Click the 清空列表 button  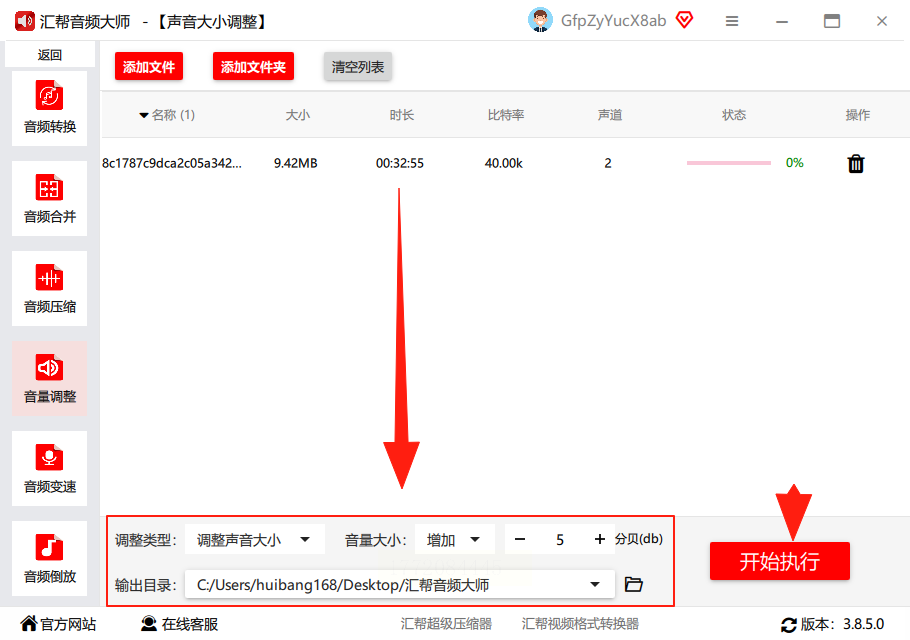(x=358, y=67)
